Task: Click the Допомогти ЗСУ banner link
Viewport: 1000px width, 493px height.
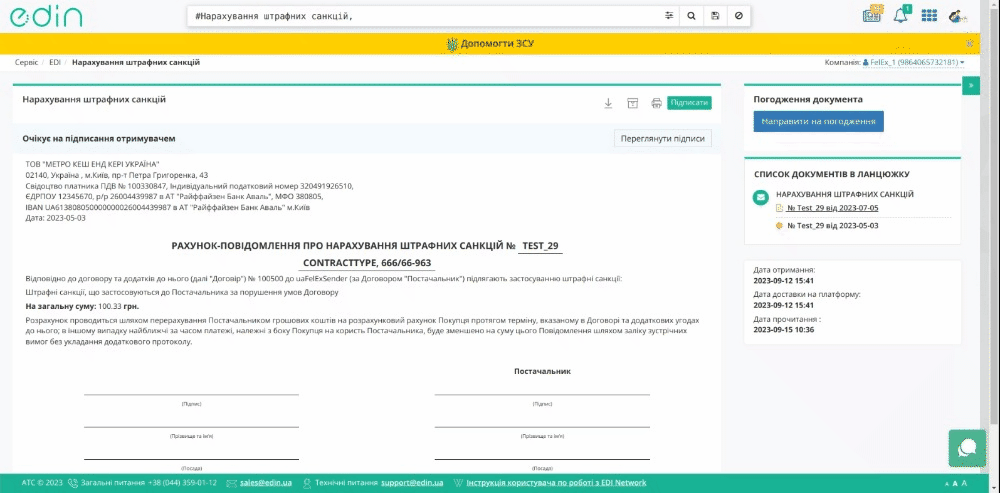Action: click(x=490, y=43)
